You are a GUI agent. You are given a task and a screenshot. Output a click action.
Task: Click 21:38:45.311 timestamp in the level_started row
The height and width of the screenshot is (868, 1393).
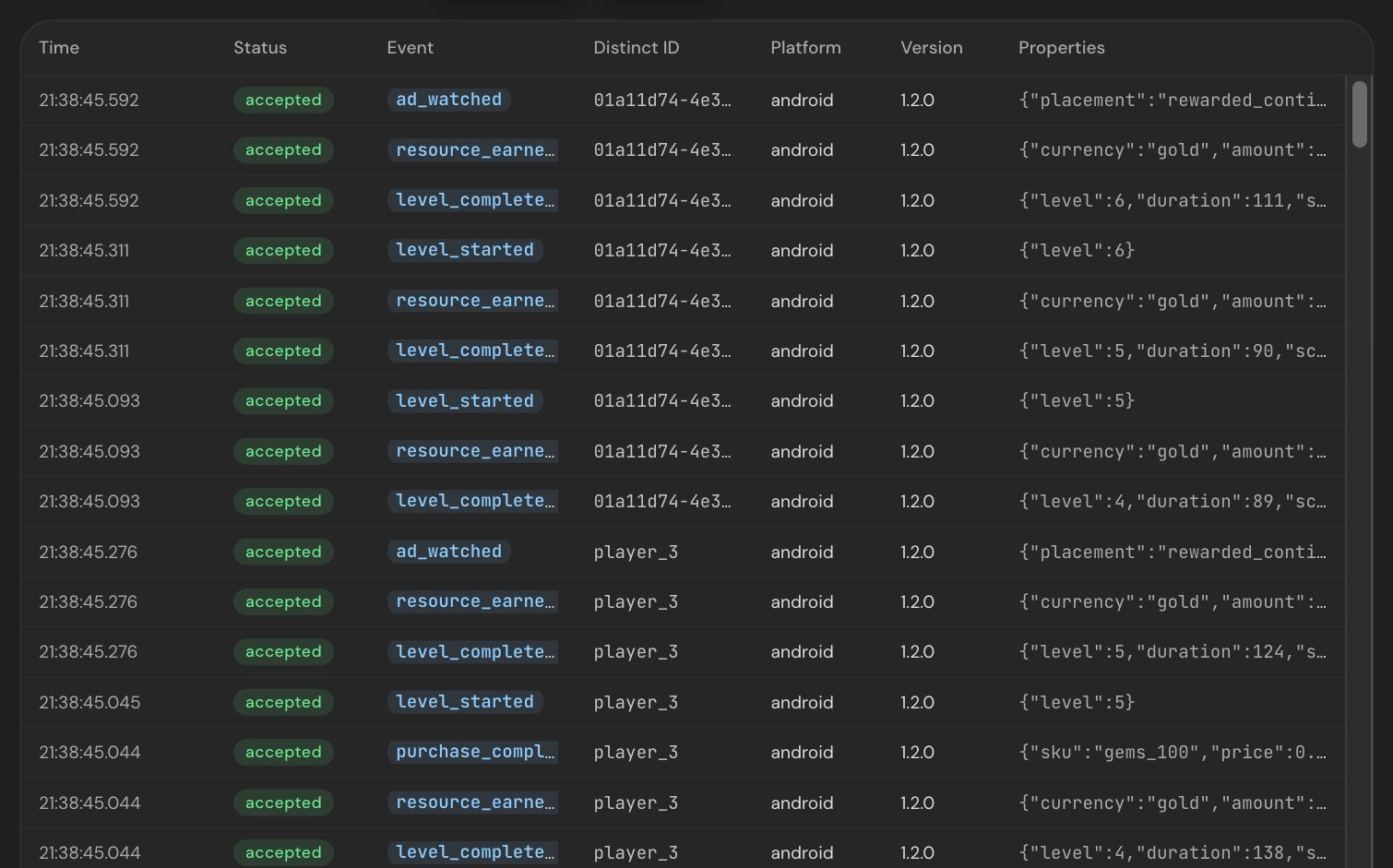[x=84, y=250]
